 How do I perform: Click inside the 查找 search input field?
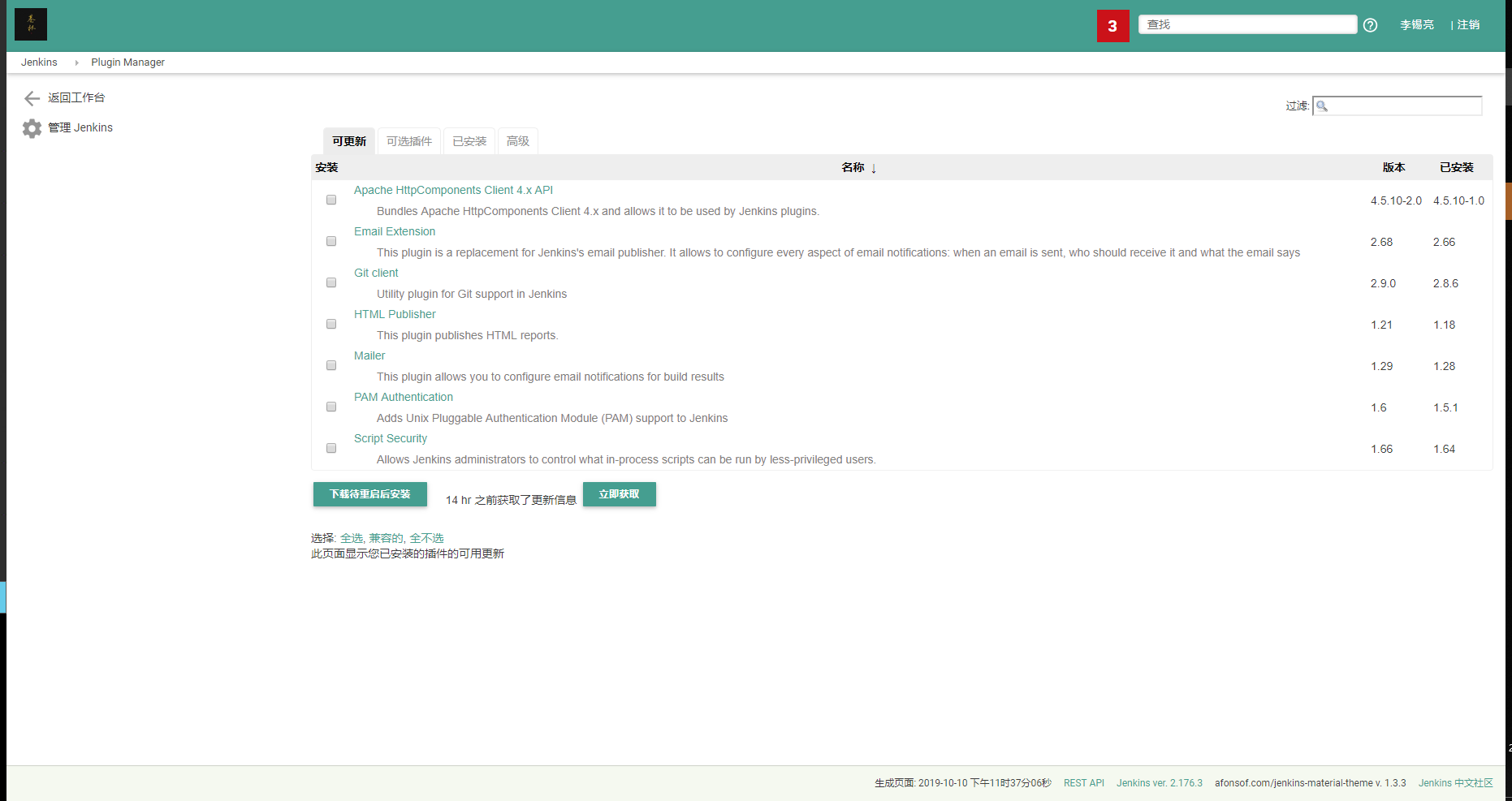(1247, 24)
